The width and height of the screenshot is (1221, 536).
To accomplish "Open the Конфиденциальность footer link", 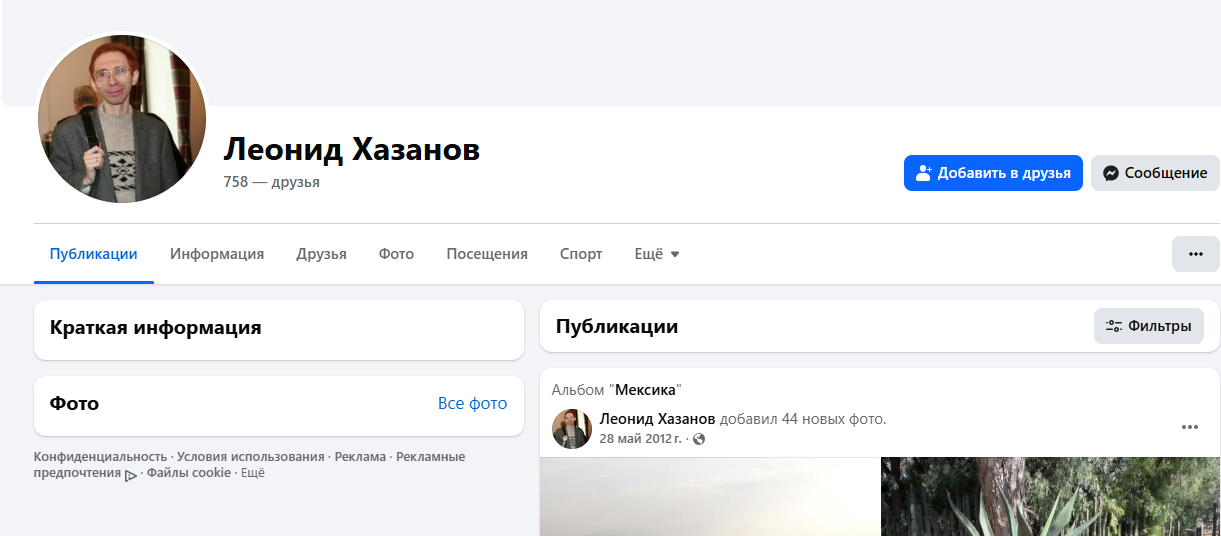I will (101, 457).
